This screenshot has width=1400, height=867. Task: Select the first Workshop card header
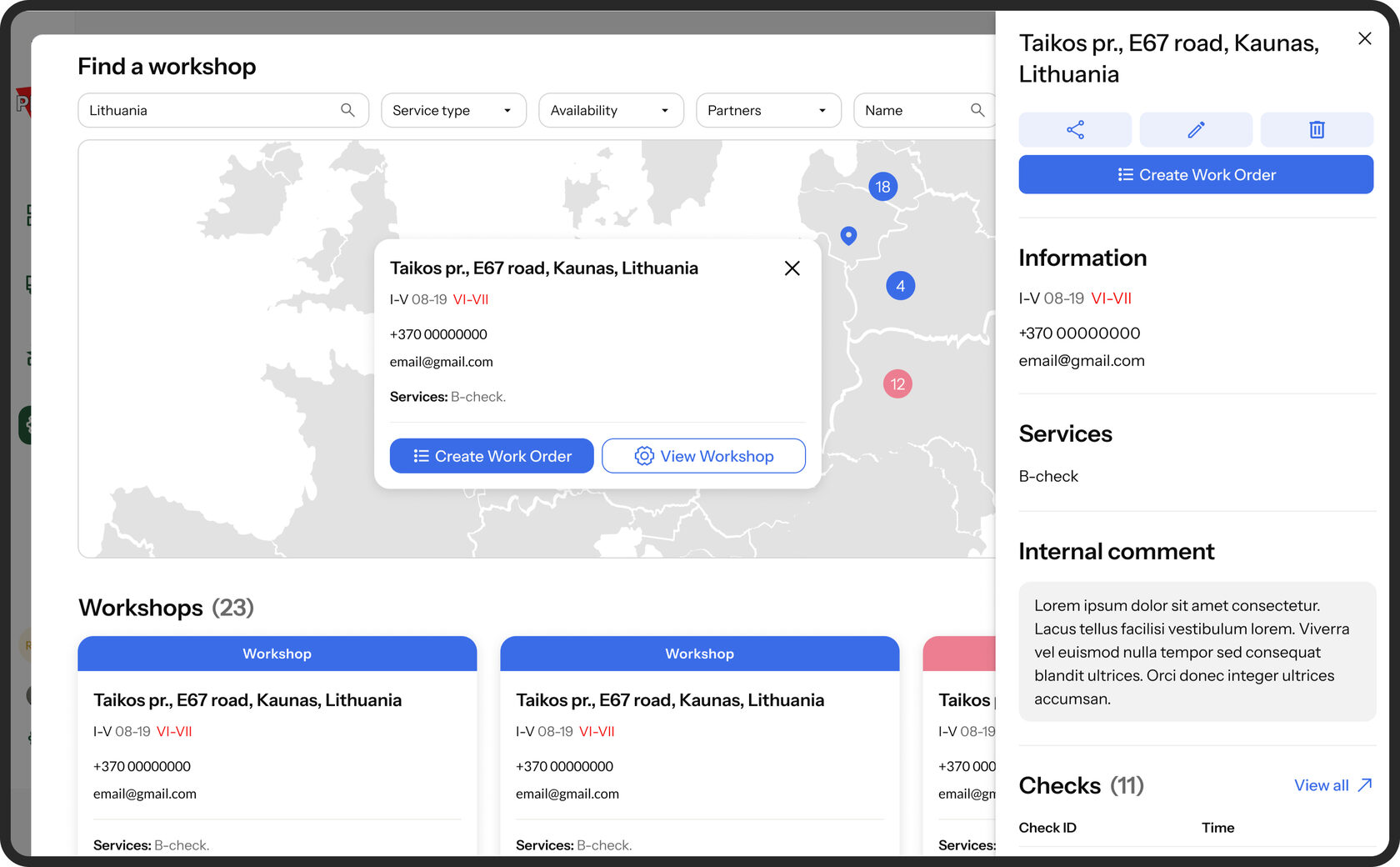click(277, 654)
